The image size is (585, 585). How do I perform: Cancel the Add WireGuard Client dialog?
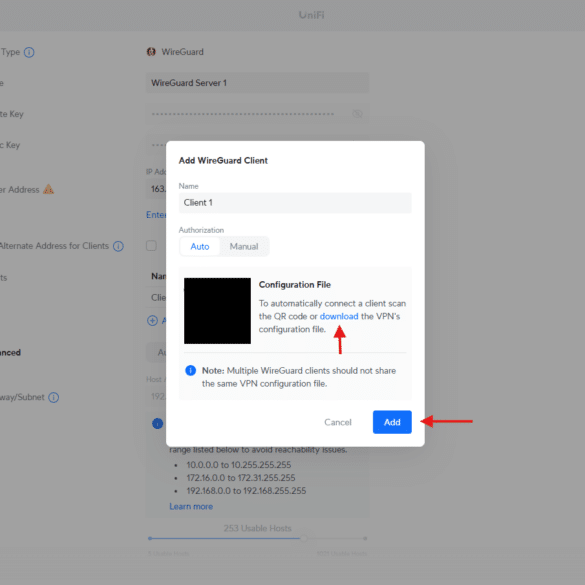point(338,422)
